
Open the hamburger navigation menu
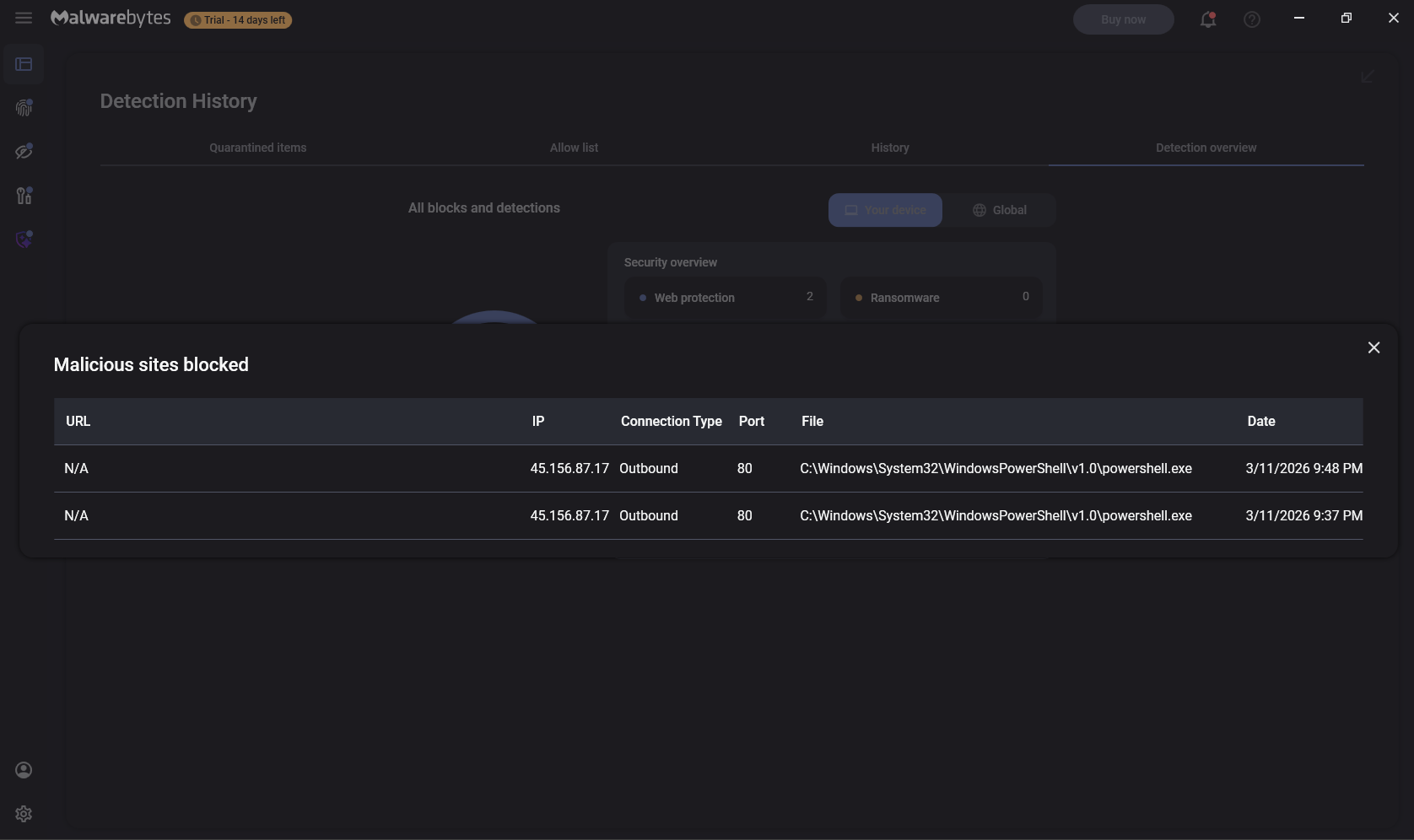pos(24,18)
